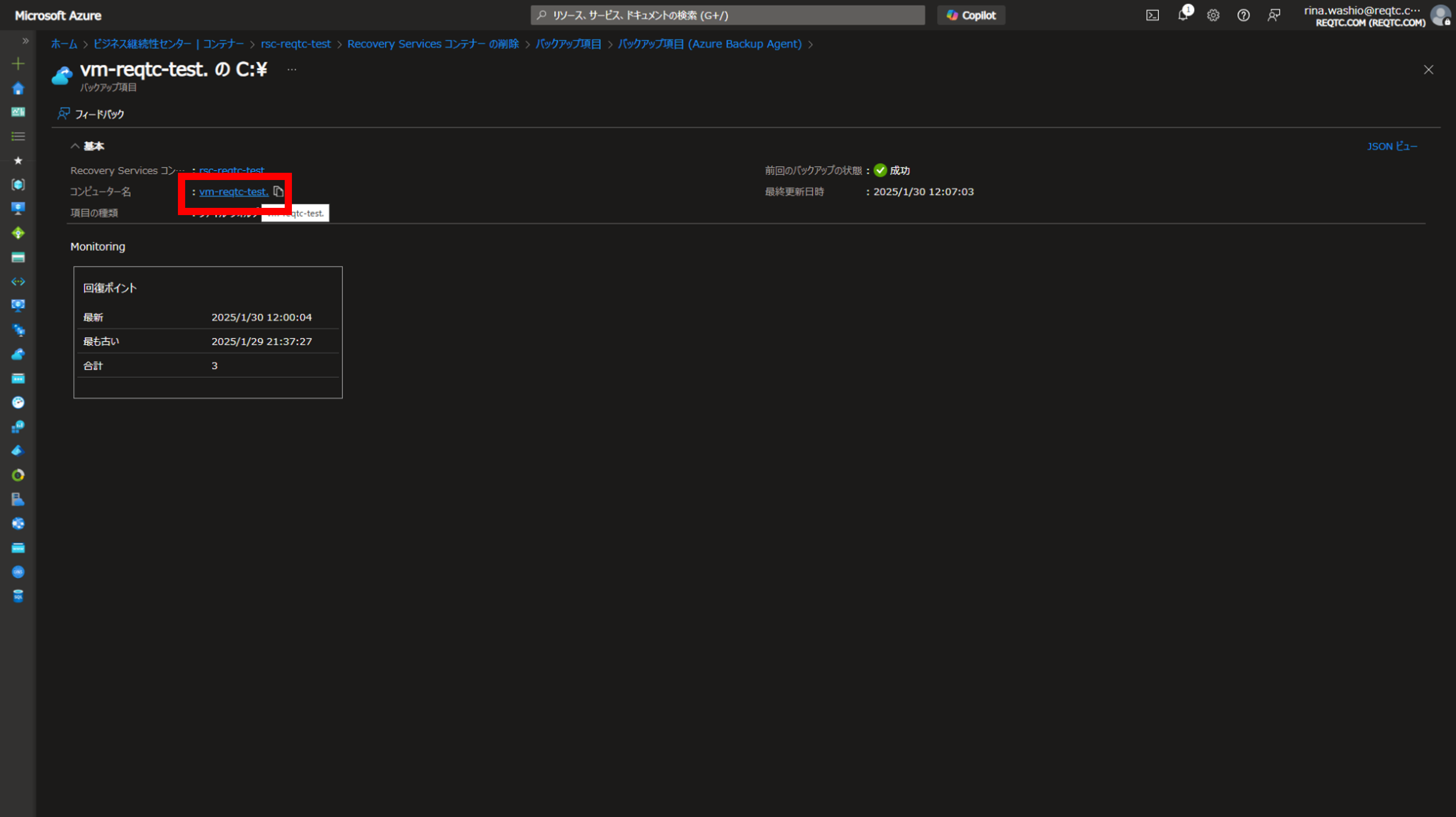Open rsc-reqtc-test breadcrumb
Image resolution: width=1456 pixels, height=817 pixels.
tap(296, 44)
